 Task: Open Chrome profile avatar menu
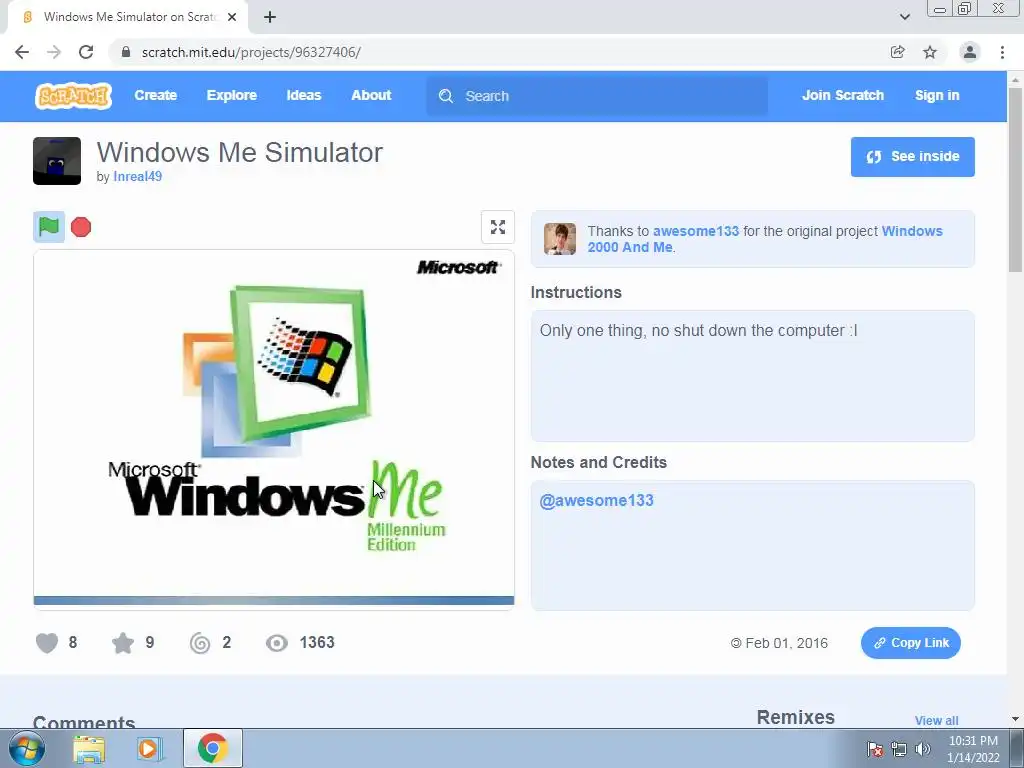(970, 52)
